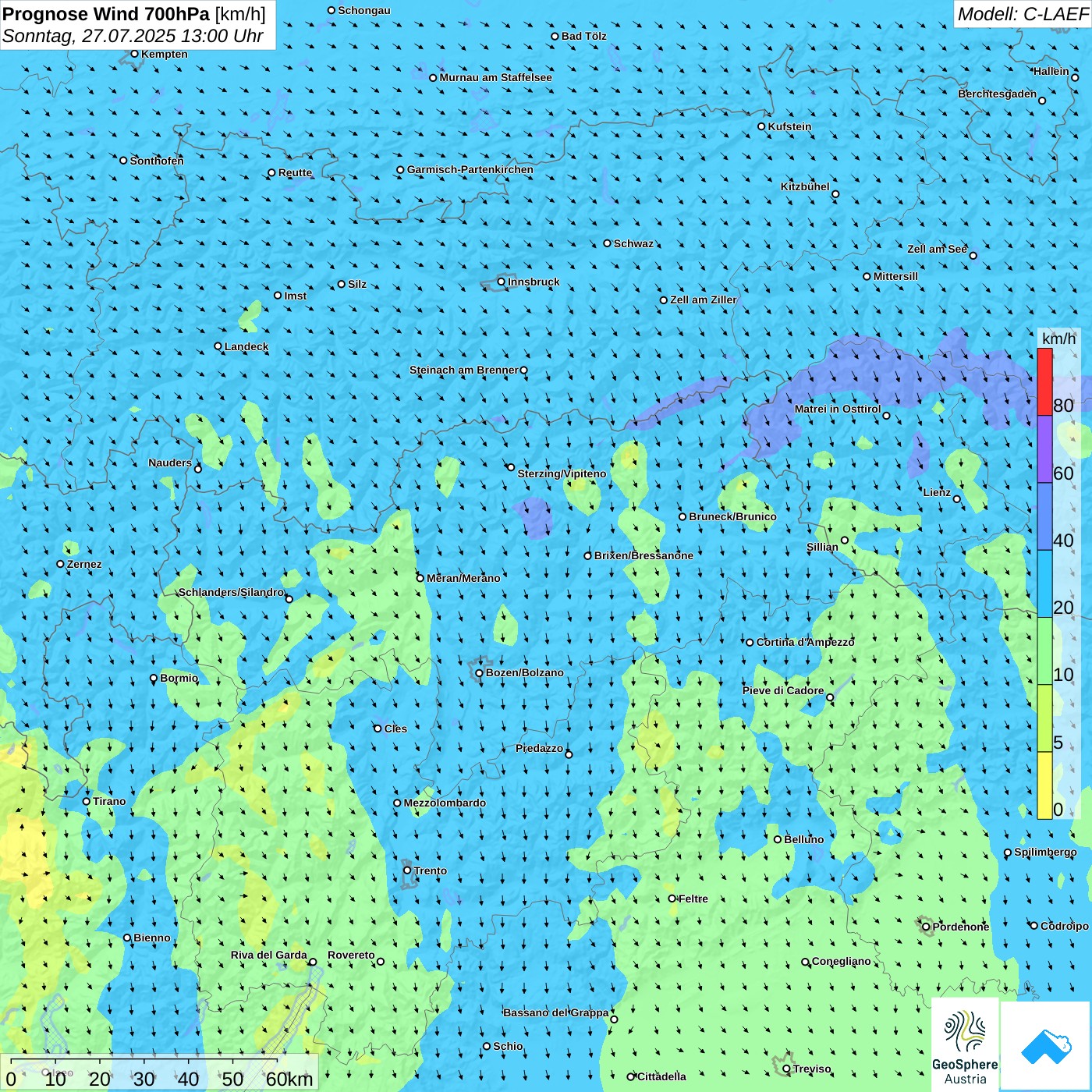Select the purple 60–80 legend color
1092x1092 pixels.
coord(1044,449)
